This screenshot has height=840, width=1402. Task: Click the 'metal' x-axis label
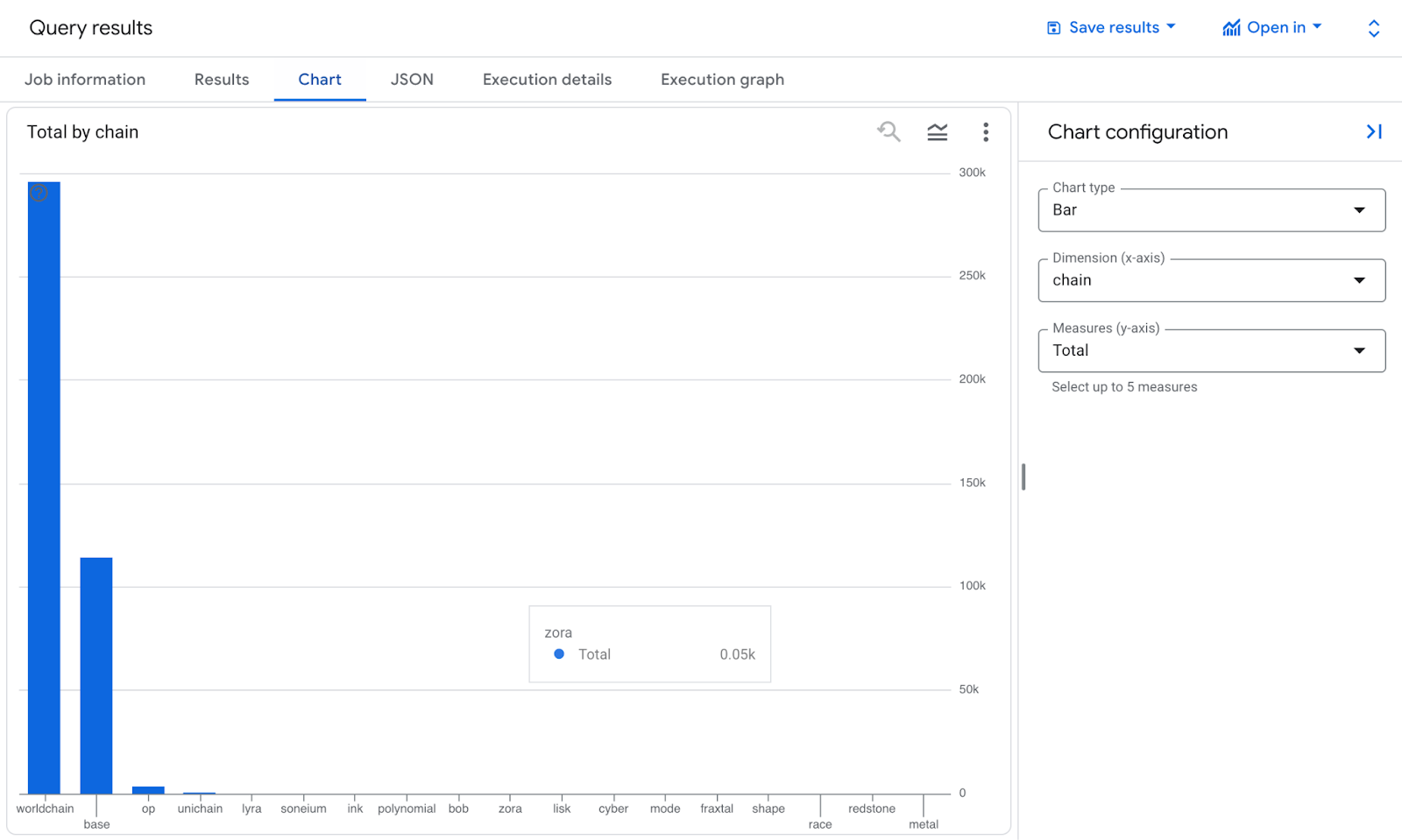click(x=924, y=824)
